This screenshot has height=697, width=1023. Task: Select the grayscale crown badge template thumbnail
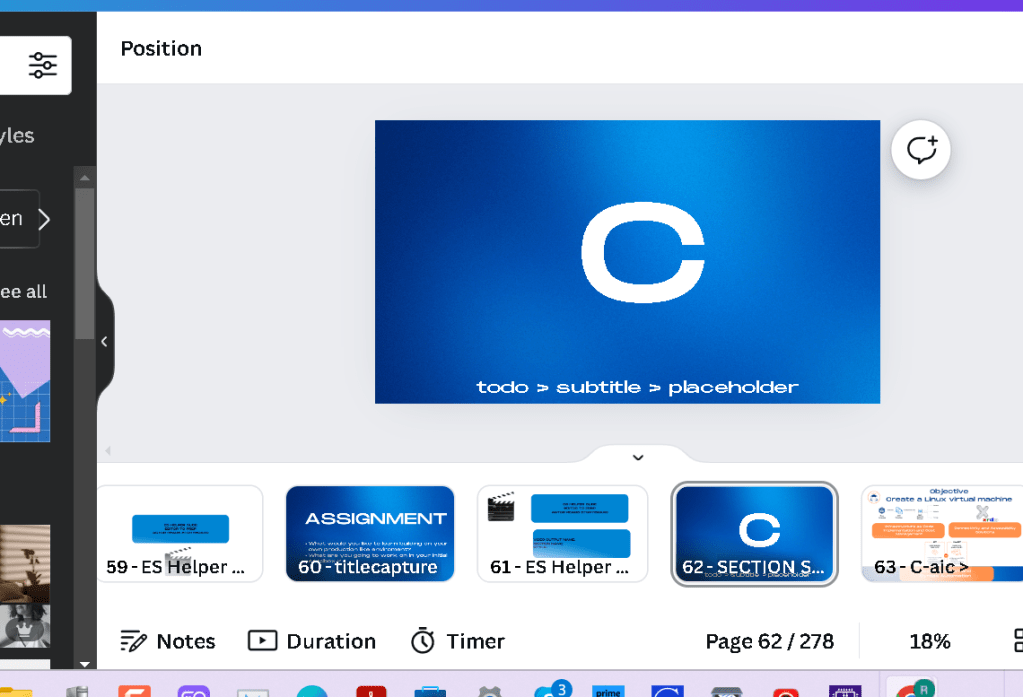pyautogui.click(x=25, y=626)
